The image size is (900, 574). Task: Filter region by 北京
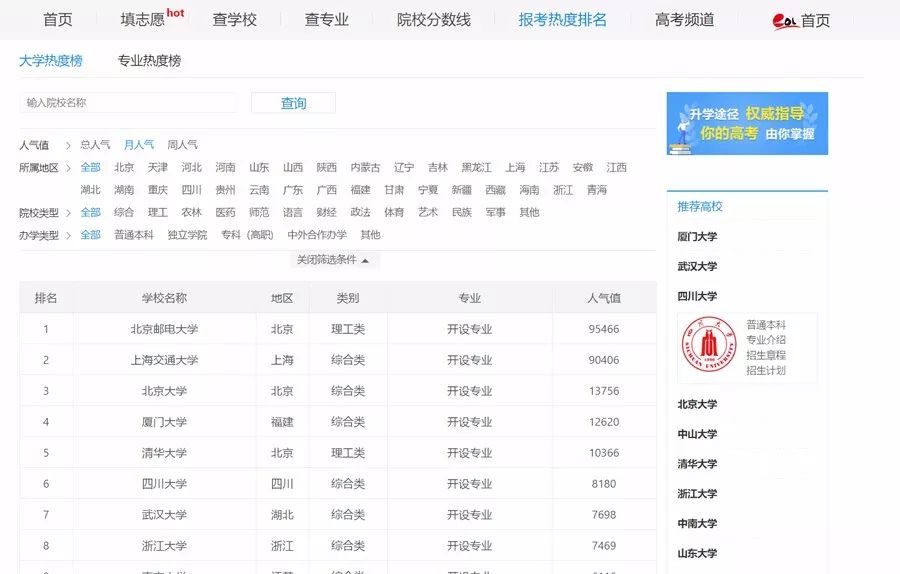124,168
